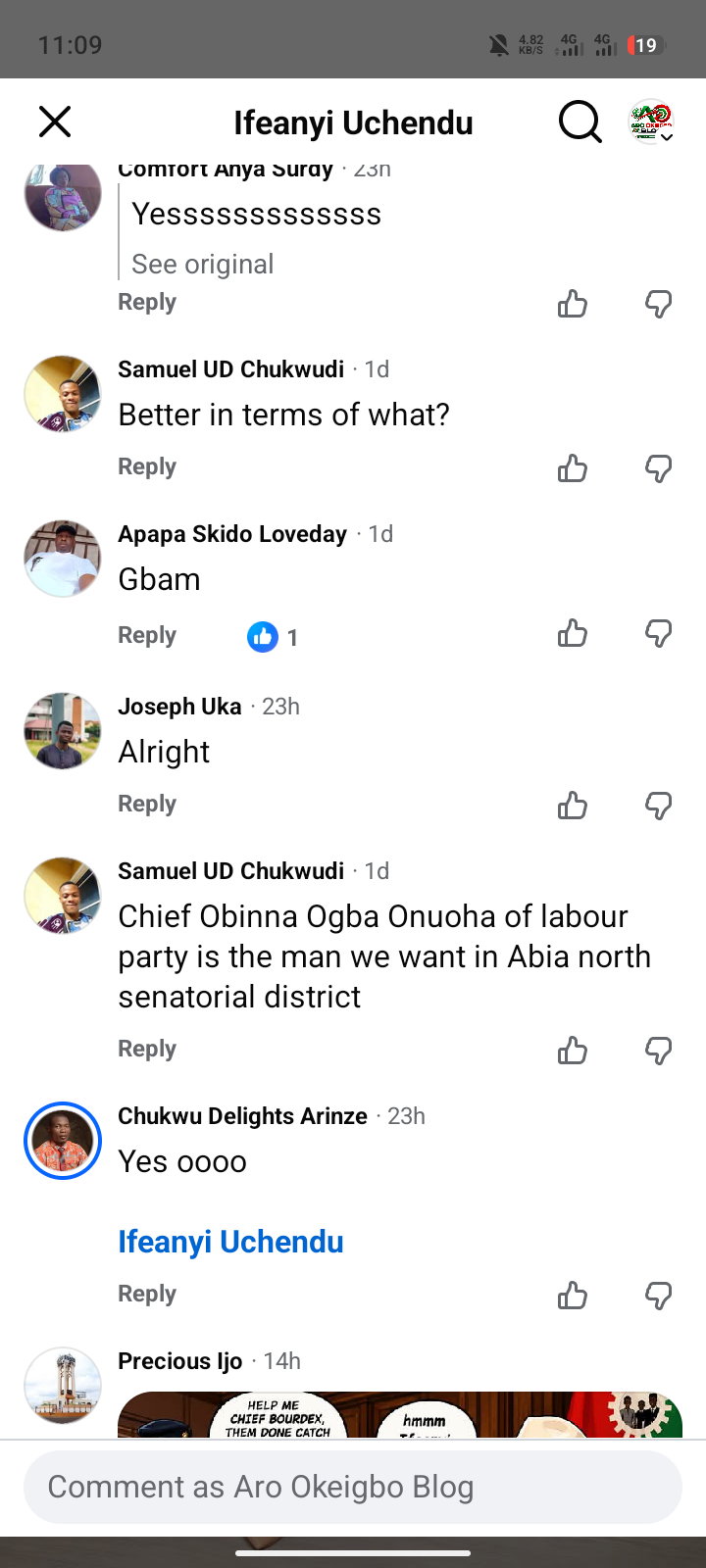Reply to Joseph Uka's comment
This screenshot has width=706, height=1568.
coord(147,804)
